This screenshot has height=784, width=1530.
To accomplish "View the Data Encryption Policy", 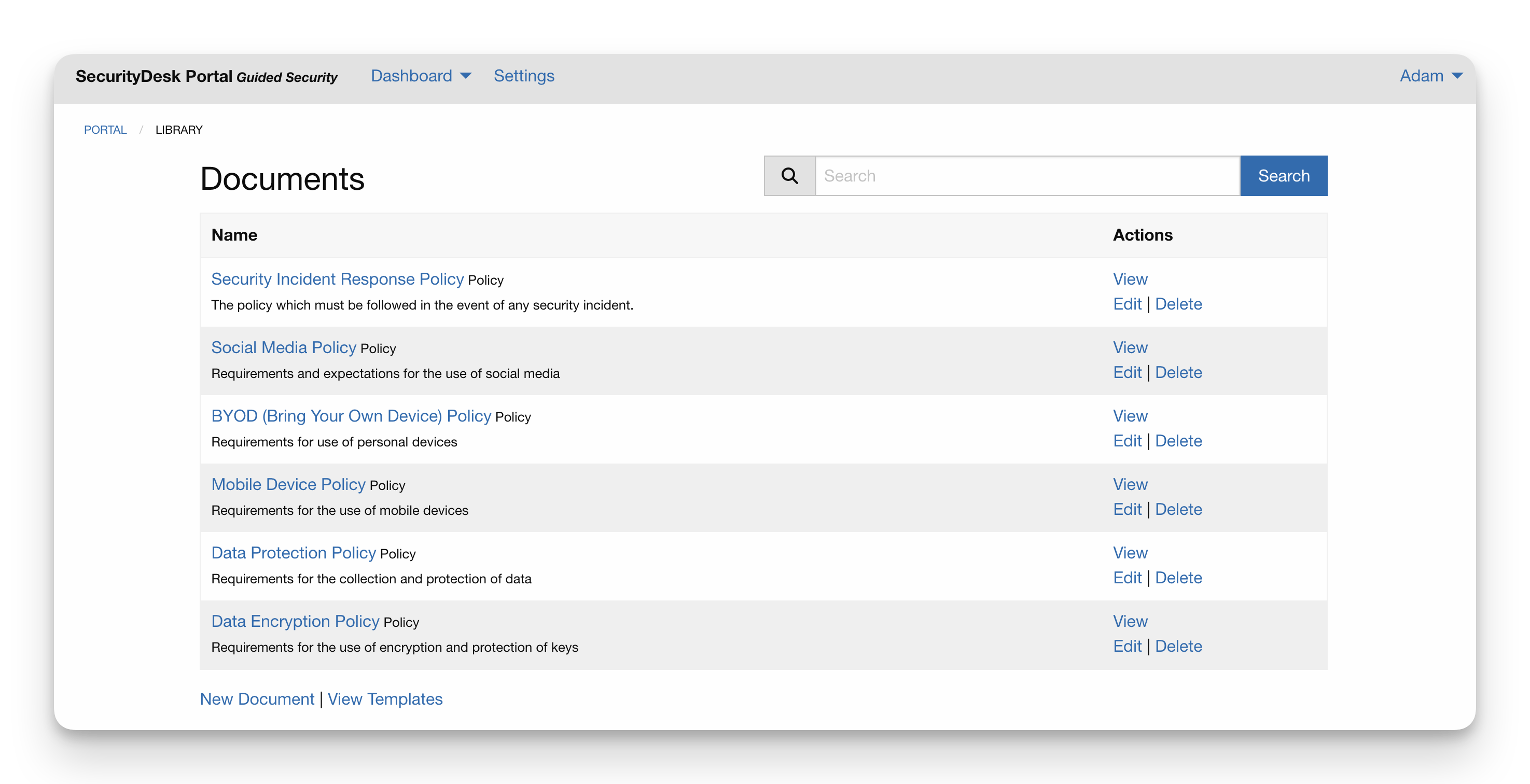I will pos(1130,621).
